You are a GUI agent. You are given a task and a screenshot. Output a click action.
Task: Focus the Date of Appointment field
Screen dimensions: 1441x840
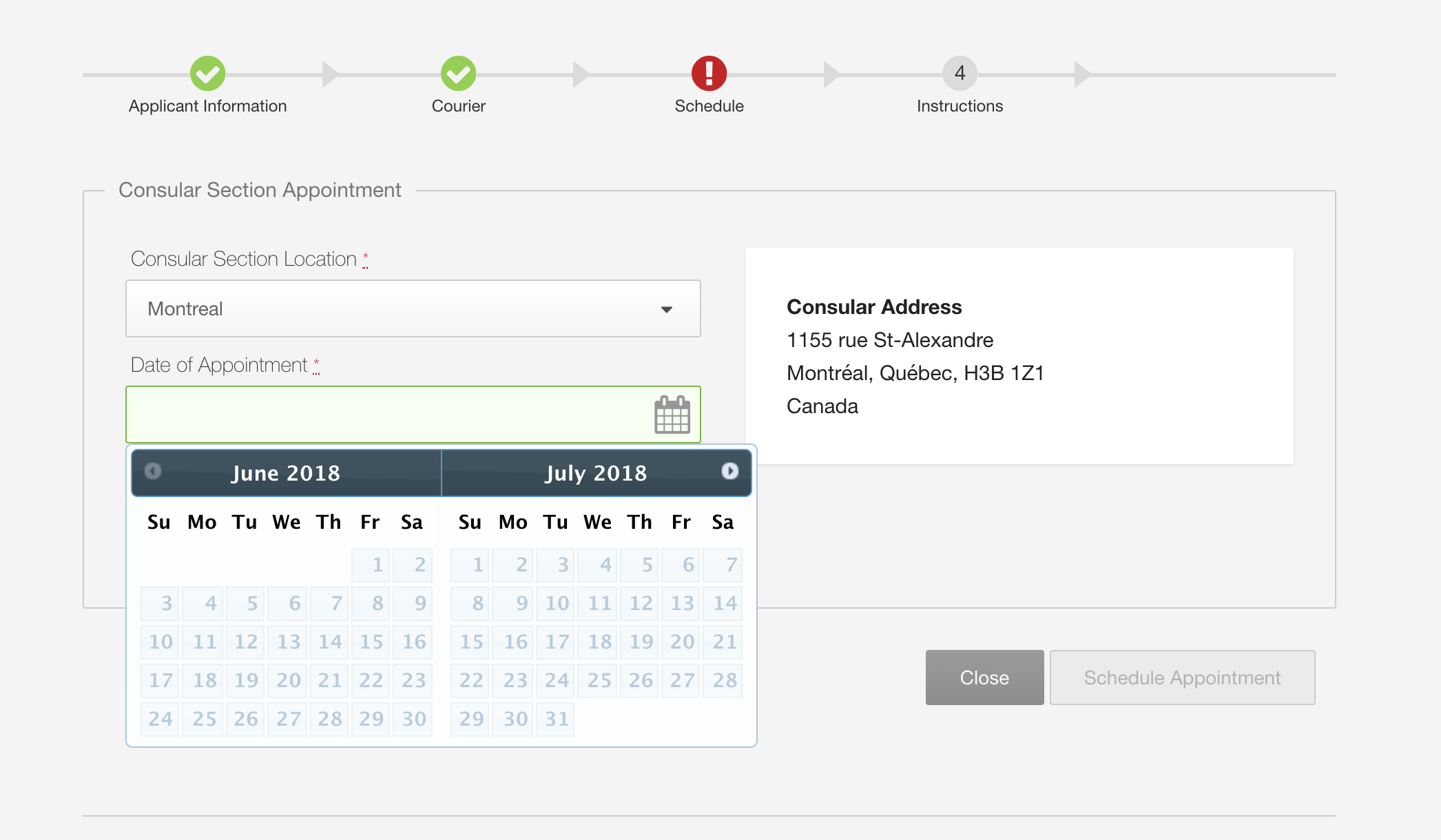413,414
